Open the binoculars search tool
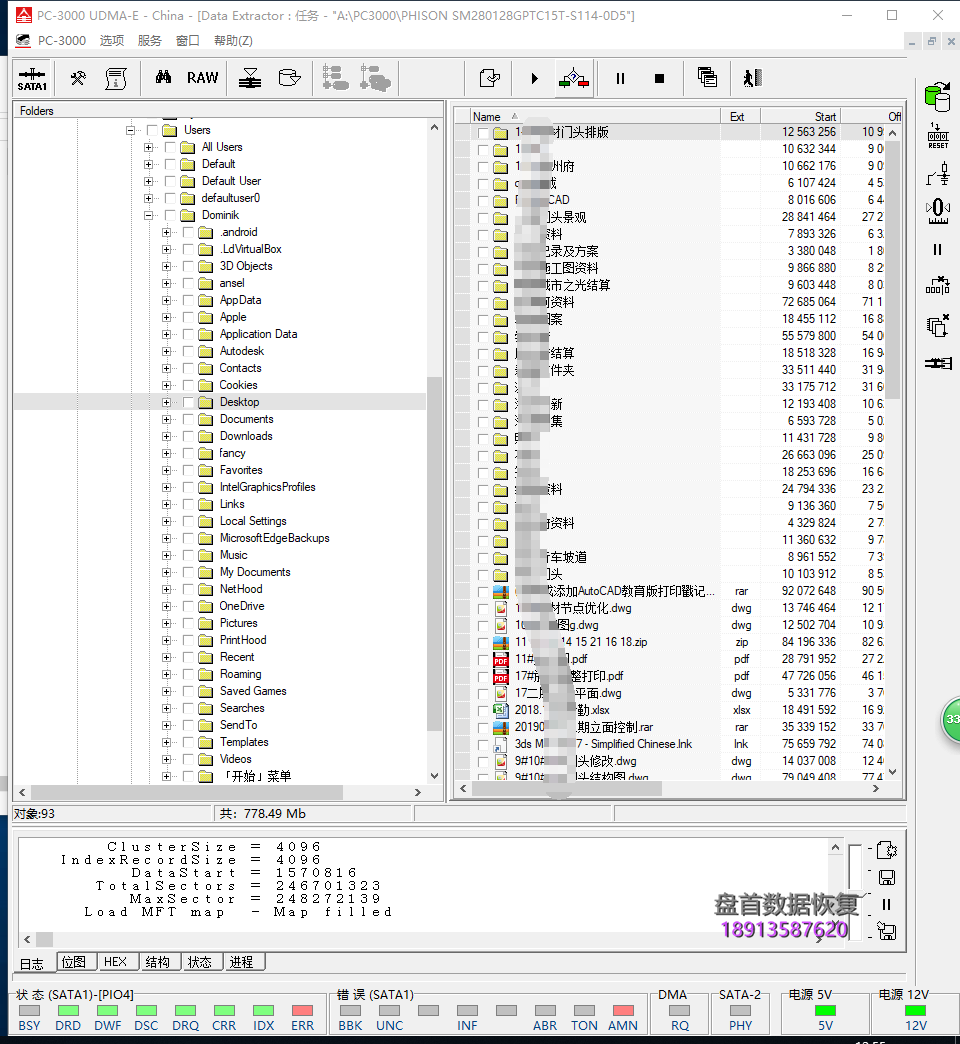960x1044 pixels. click(x=163, y=78)
